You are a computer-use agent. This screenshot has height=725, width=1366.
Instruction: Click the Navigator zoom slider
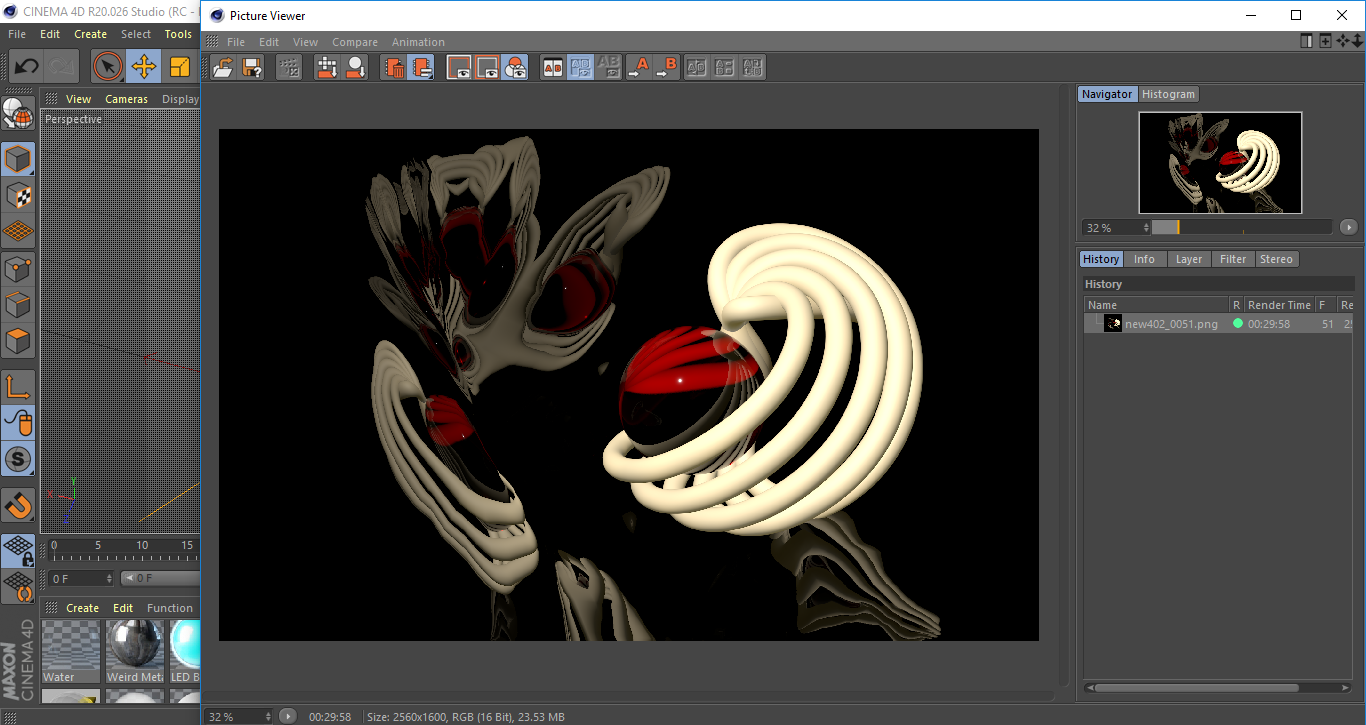1242,227
